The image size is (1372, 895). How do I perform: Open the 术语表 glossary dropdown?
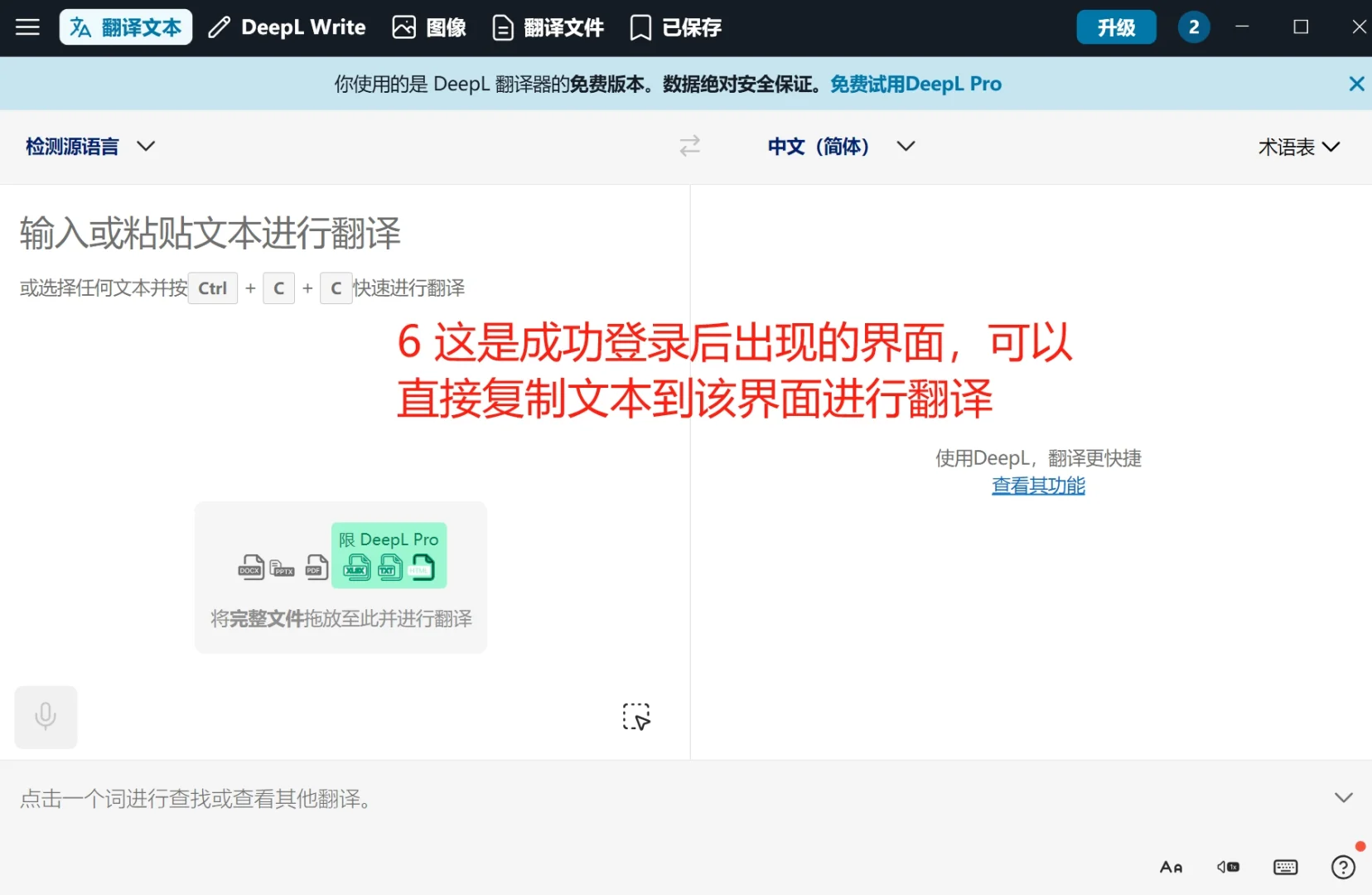(x=1298, y=147)
